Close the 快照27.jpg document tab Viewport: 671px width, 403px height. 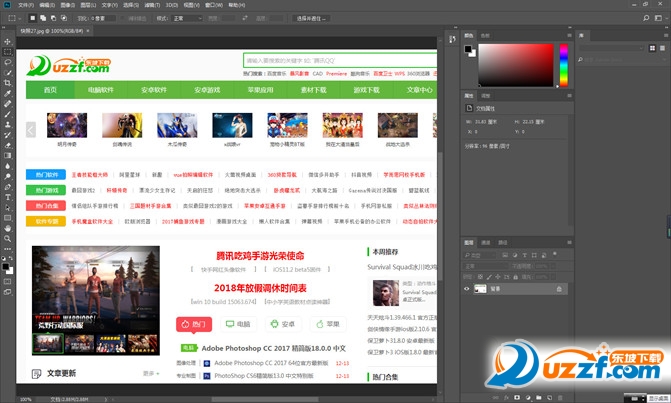tap(88, 31)
